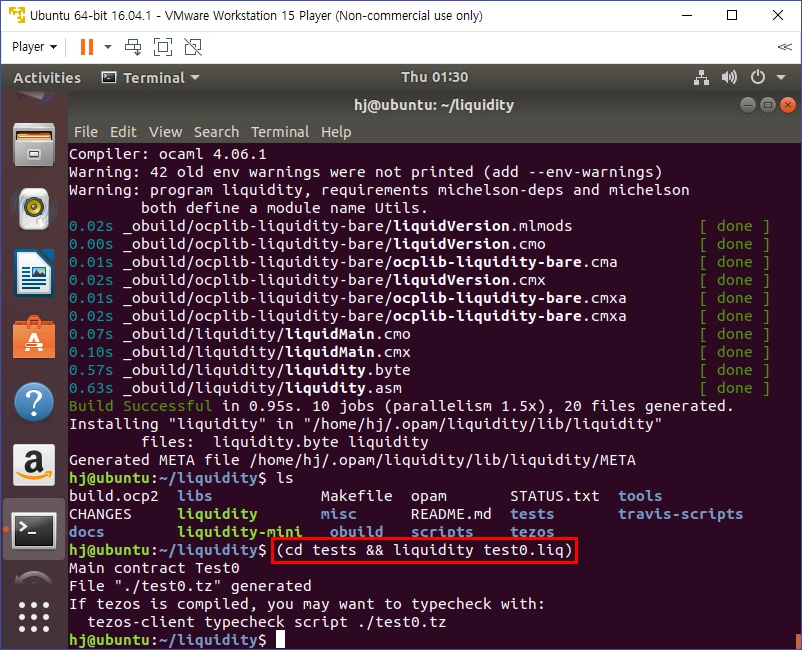Viewport: 802px width, 650px height.
Task: Open the network status icon
Action: click(701, 78)
